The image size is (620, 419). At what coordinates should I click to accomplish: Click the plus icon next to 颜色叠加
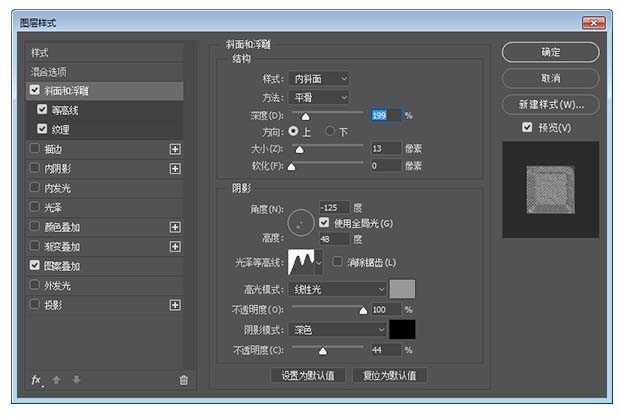[x=175, y=227]
